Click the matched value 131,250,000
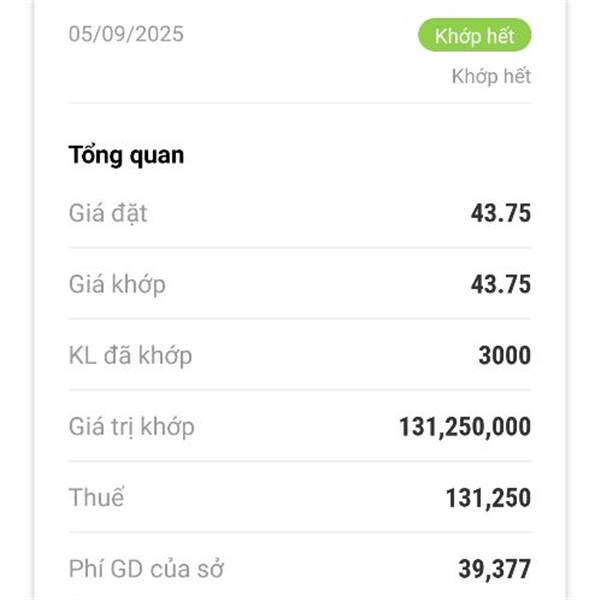This screenshot has width=600, height=600. point(465,427)
